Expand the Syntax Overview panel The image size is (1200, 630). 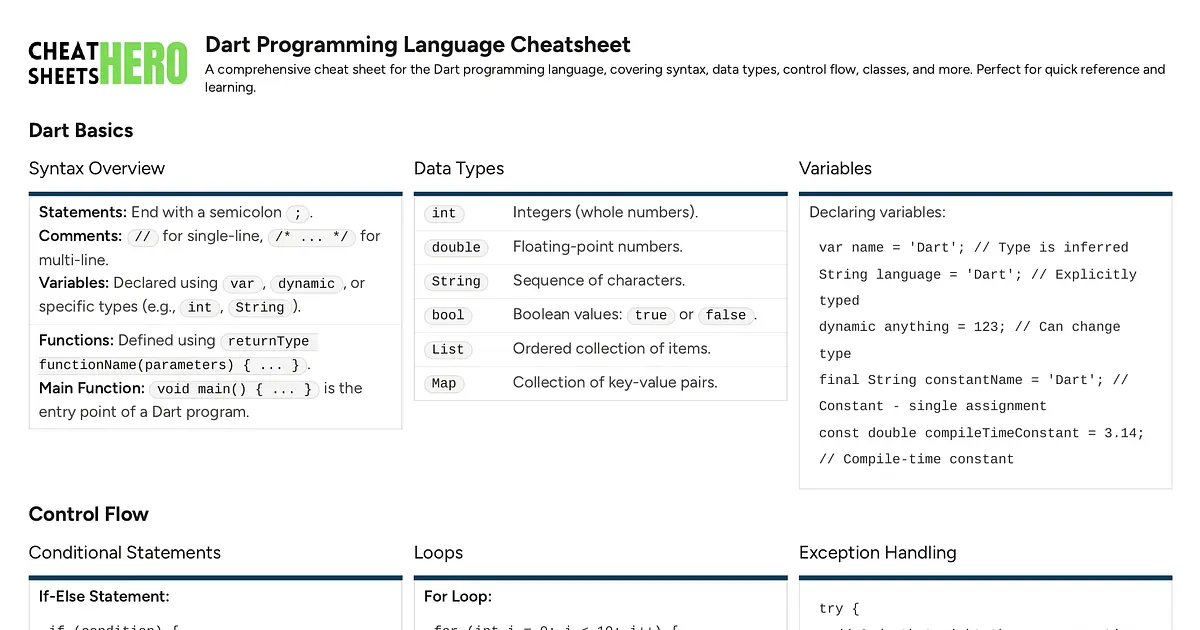[x=96, y=168]
